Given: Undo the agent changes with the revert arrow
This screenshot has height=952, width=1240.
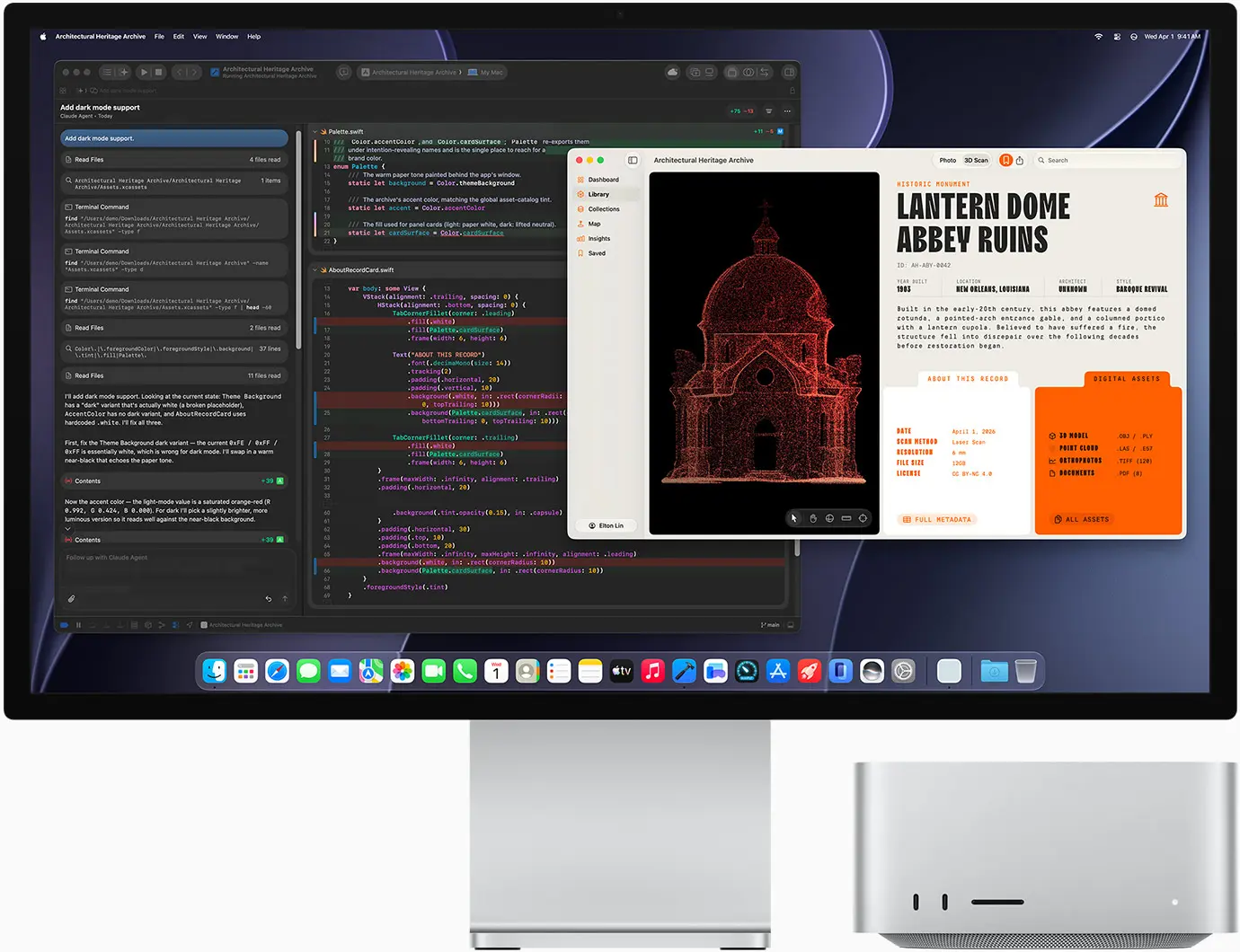Looking at the screenshot, I should click(x=268, y=598).
